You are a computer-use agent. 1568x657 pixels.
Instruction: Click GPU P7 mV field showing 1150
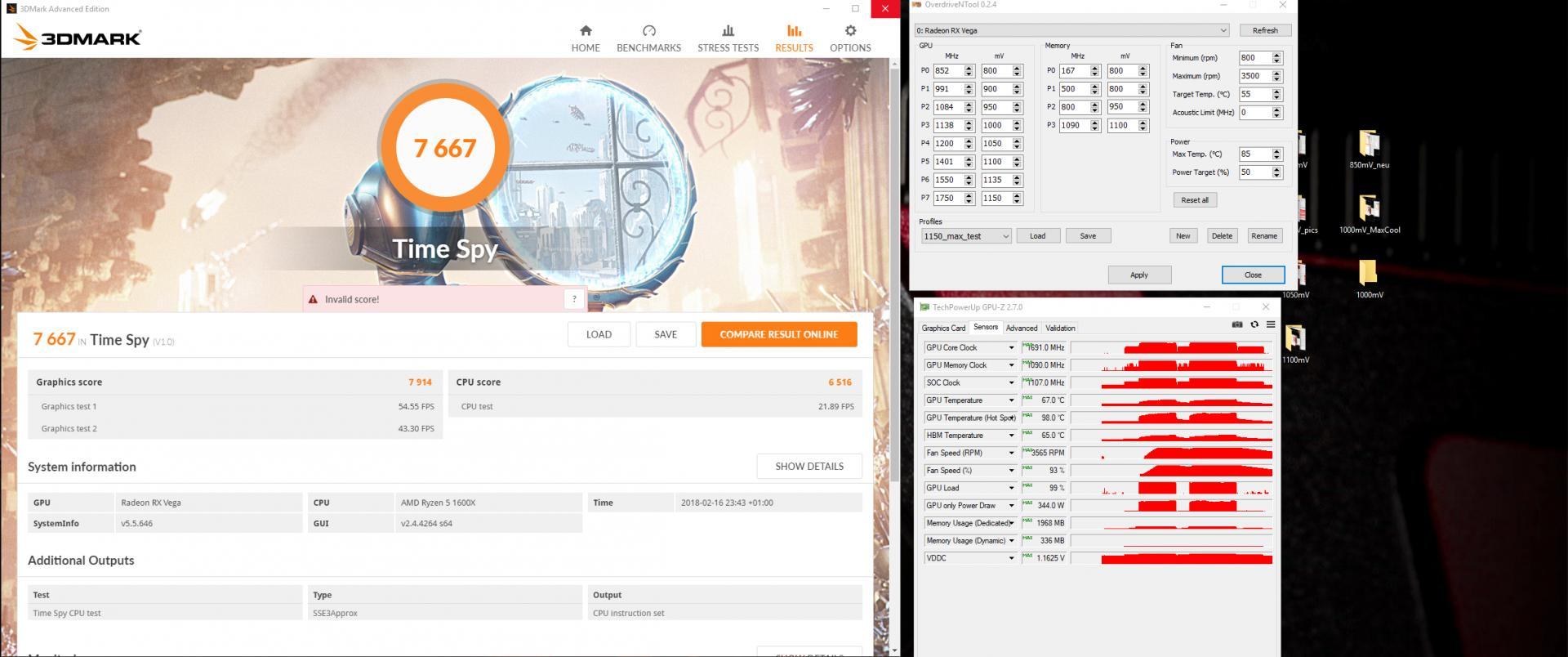point(996,198)
